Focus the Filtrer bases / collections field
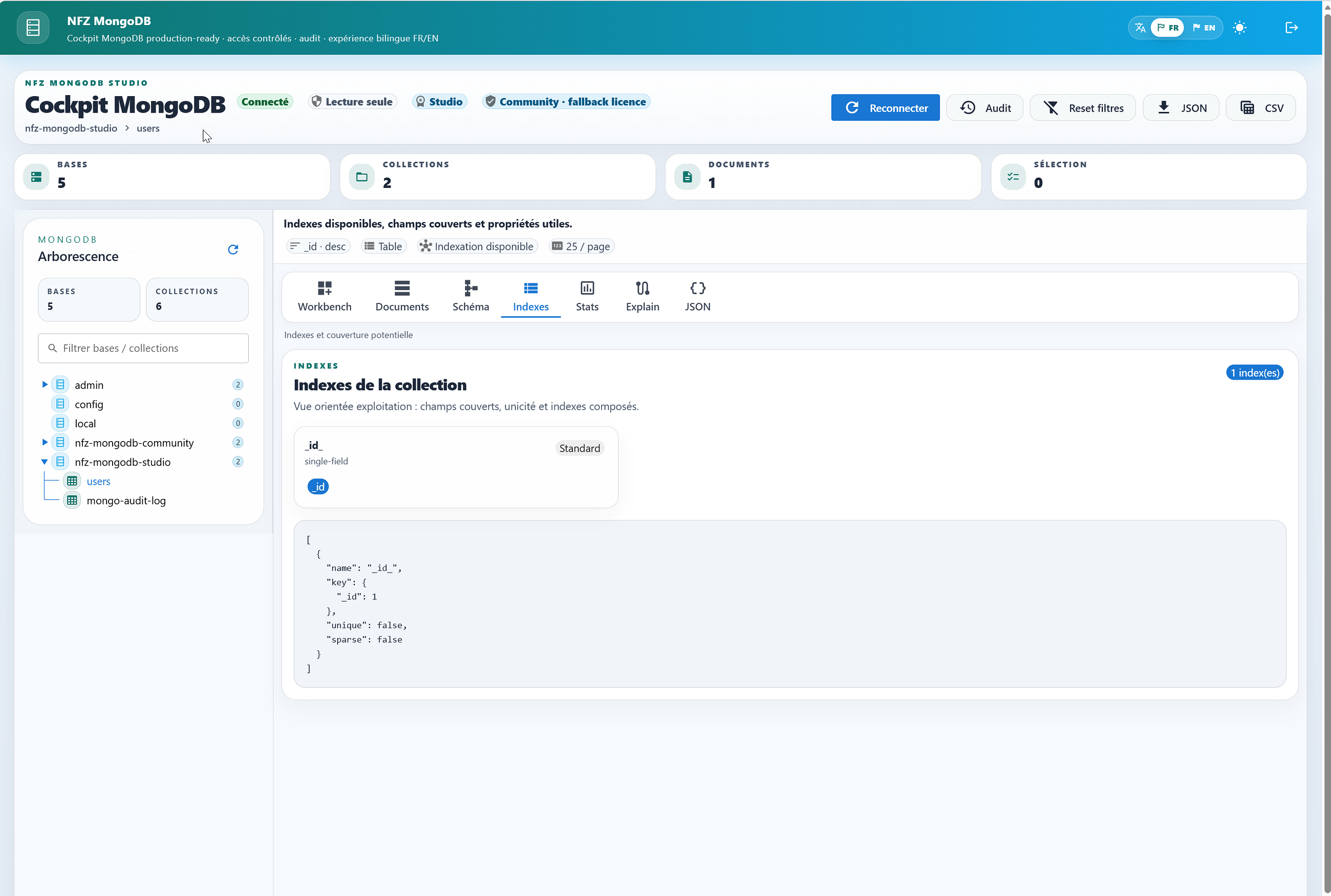The width and height of the screenshot is (1331, 896). 143,348
